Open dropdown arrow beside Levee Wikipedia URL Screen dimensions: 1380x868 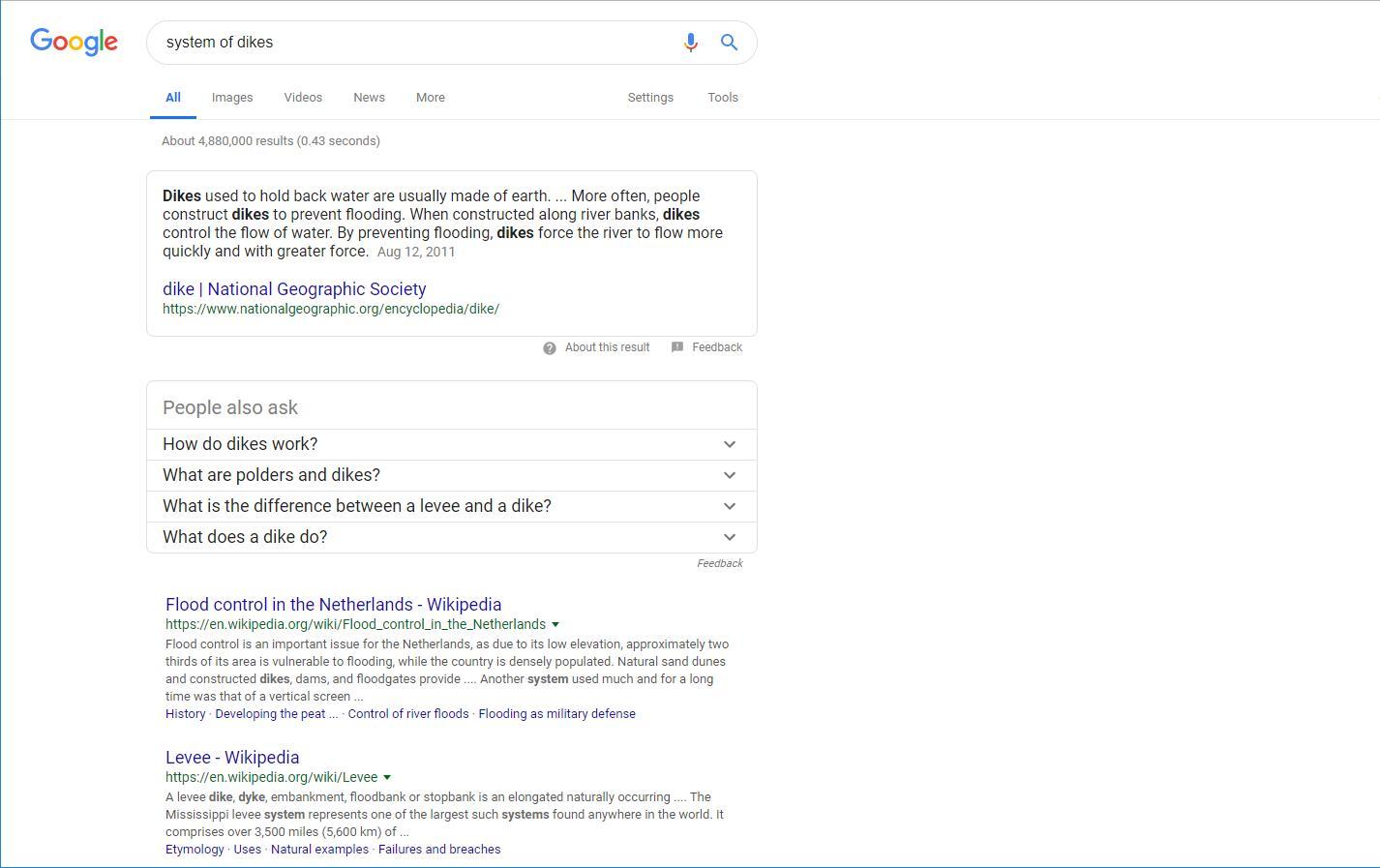pyautogui.click(x=387, y=778)
